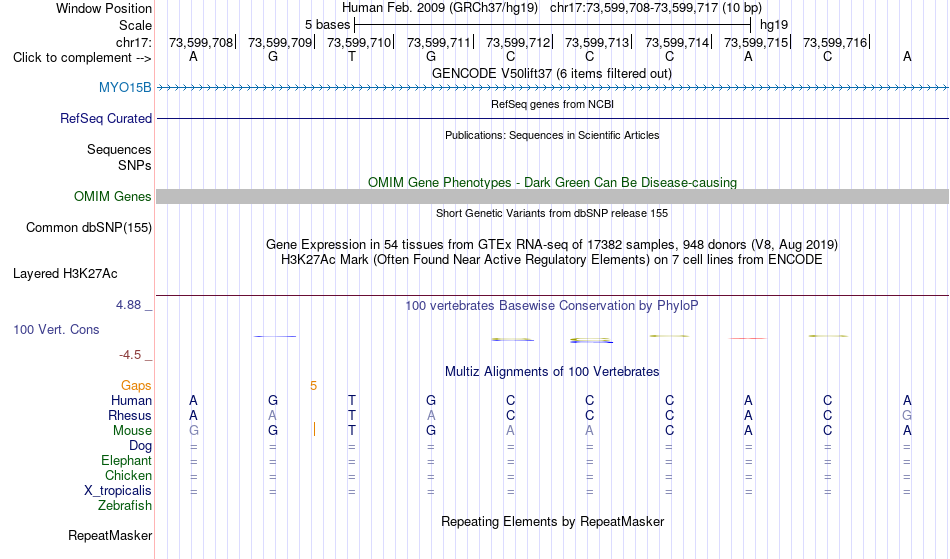Screen dimensions: 950x559
Task: Click 'Click to complement -->' label
Action: point(82,58)
